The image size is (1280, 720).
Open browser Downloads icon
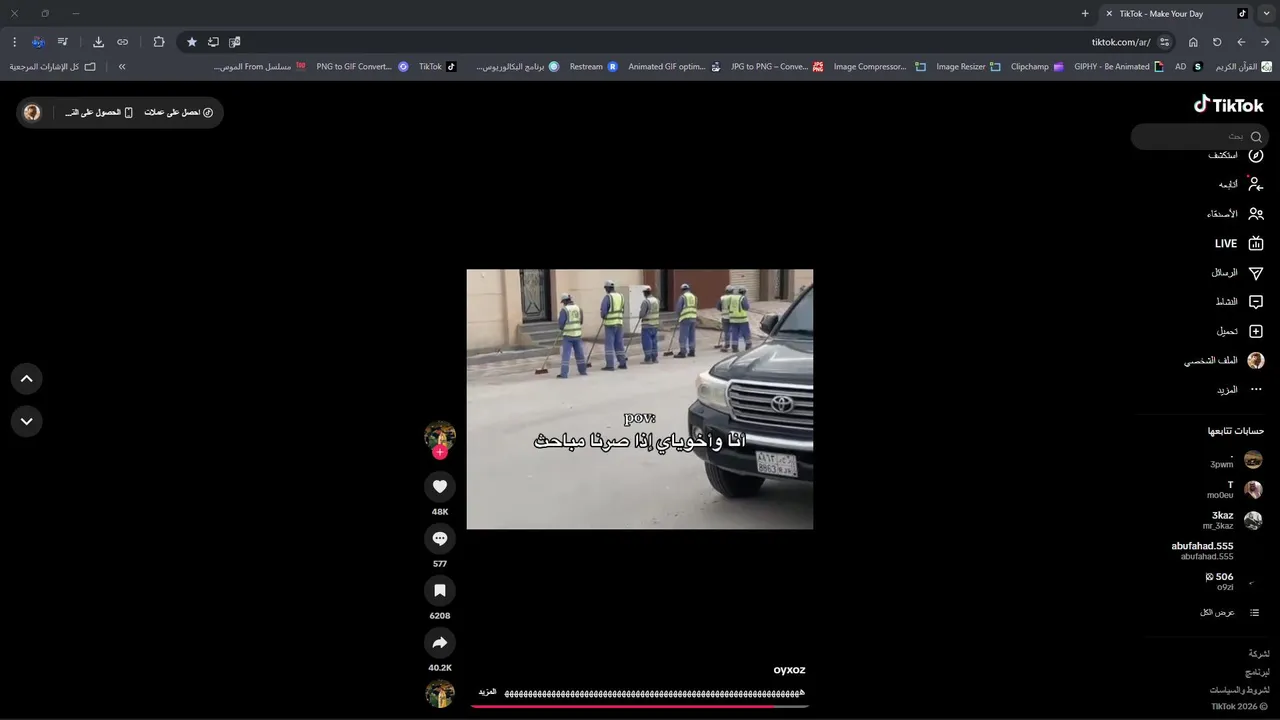pyautogui.click(x=98, y=42)
